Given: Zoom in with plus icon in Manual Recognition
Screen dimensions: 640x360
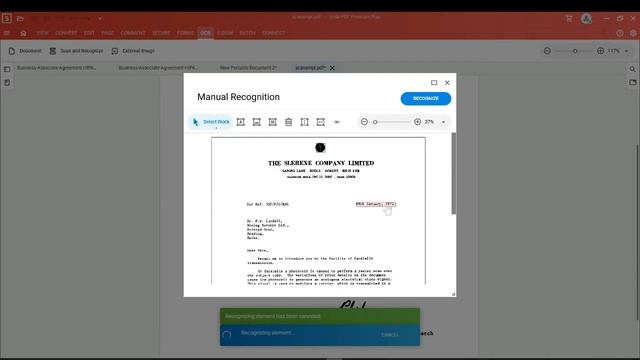Looking at the screenshot, I should click(418, 122).
